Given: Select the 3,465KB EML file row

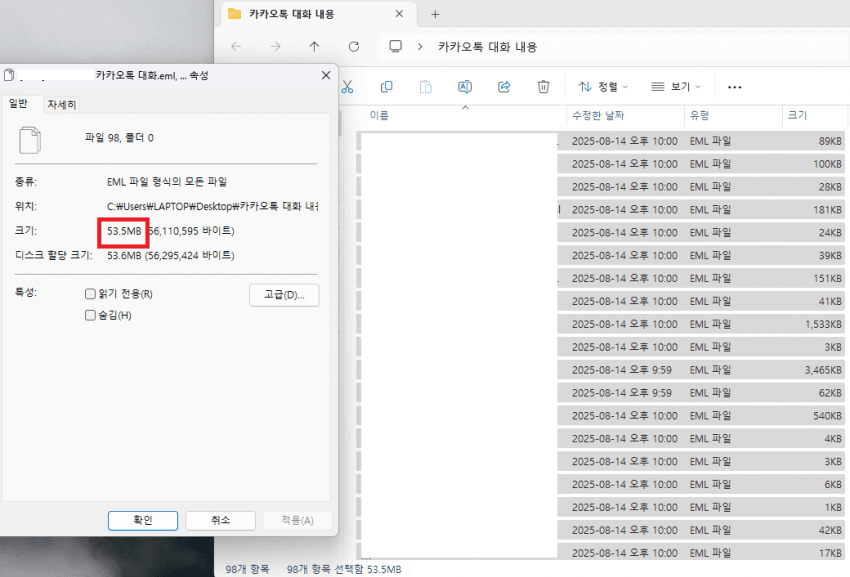Looking at the screenshot, I should click(700, 370).
